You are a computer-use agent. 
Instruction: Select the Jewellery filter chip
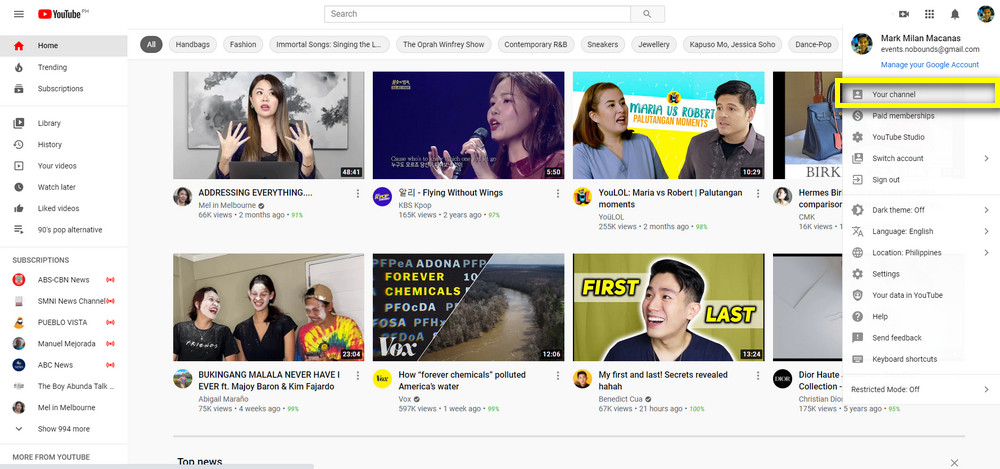[654, 45]
